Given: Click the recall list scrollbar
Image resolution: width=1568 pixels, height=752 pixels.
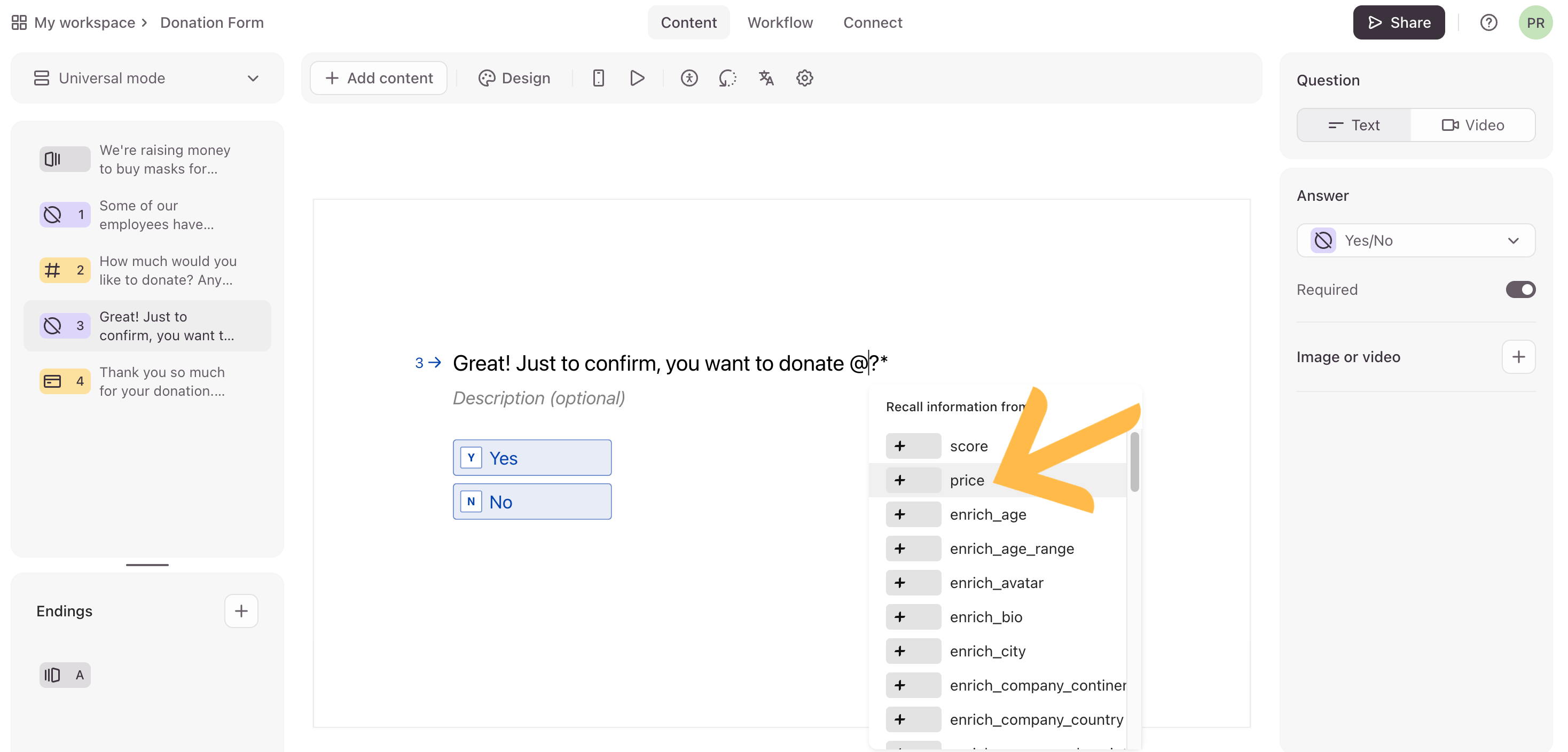Looking at the screenshot, I should coord(1134,463).
